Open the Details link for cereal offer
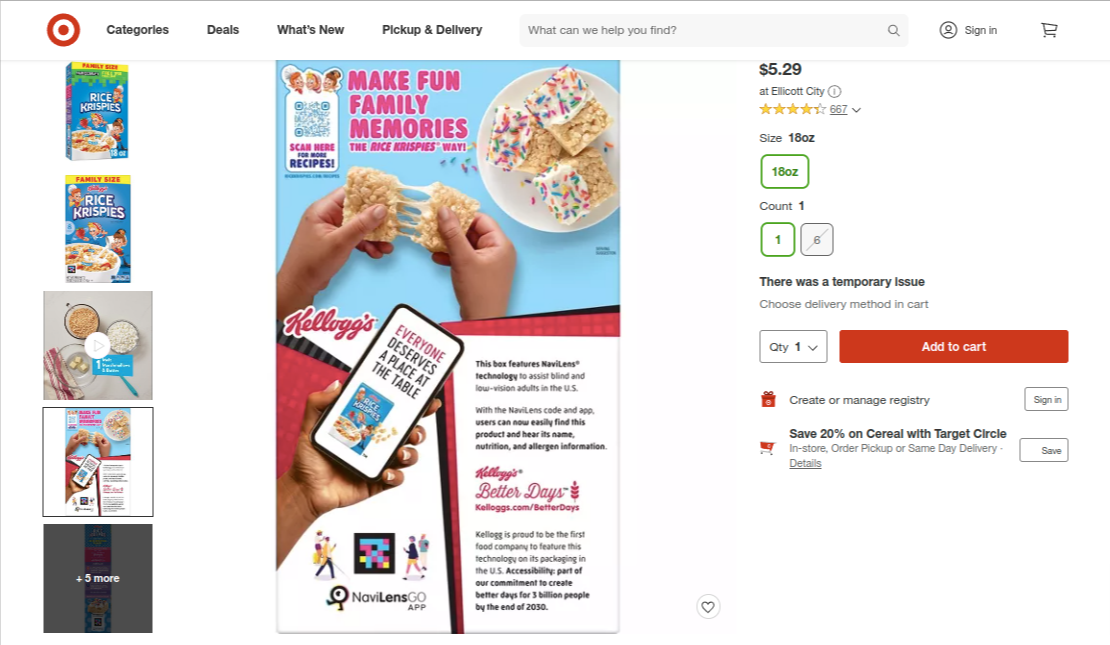This screenshot has height=645, width=1110. (x=805, y=463)
